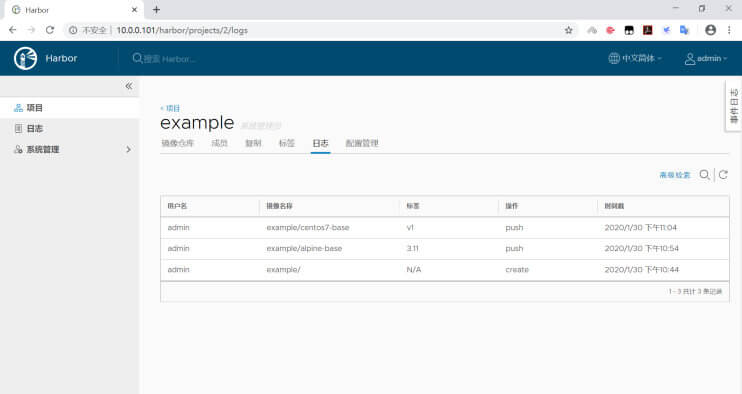Screen dimensions: 742x394
Task: Focus the Harbor search field
Action: (x=169, y=59)
